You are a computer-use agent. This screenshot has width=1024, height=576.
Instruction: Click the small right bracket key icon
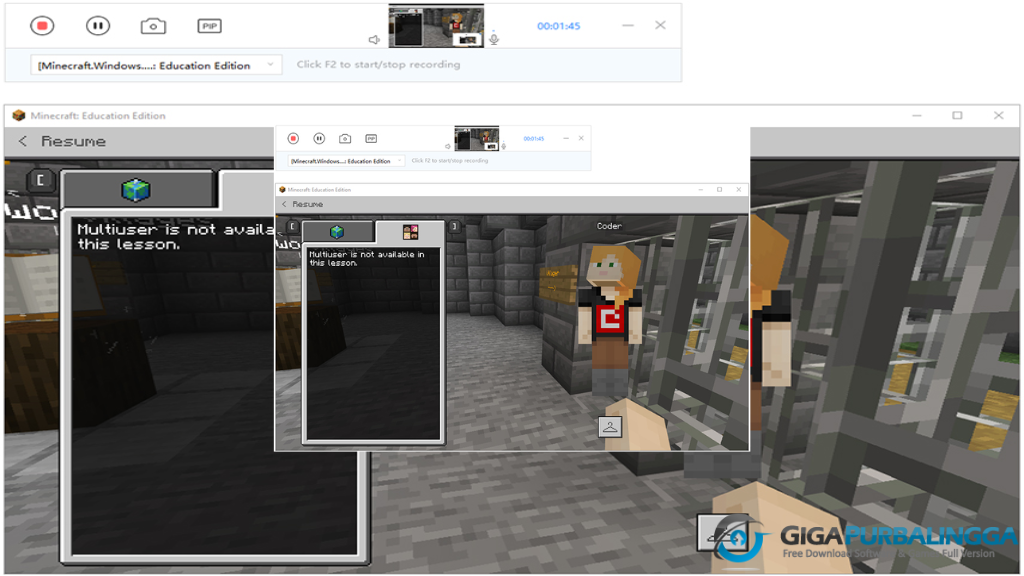tap(454, 226)
